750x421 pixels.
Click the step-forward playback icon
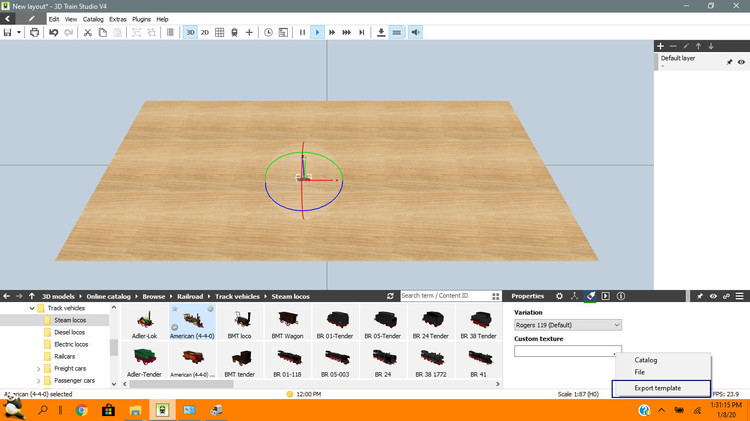362,33
